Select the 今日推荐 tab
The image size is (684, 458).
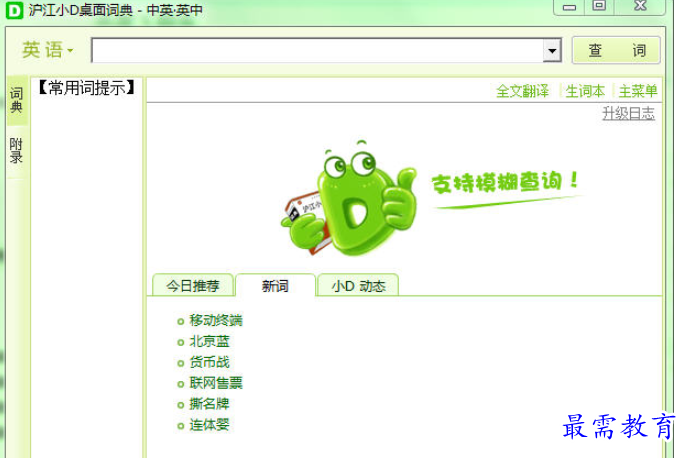tap(193, 285)
